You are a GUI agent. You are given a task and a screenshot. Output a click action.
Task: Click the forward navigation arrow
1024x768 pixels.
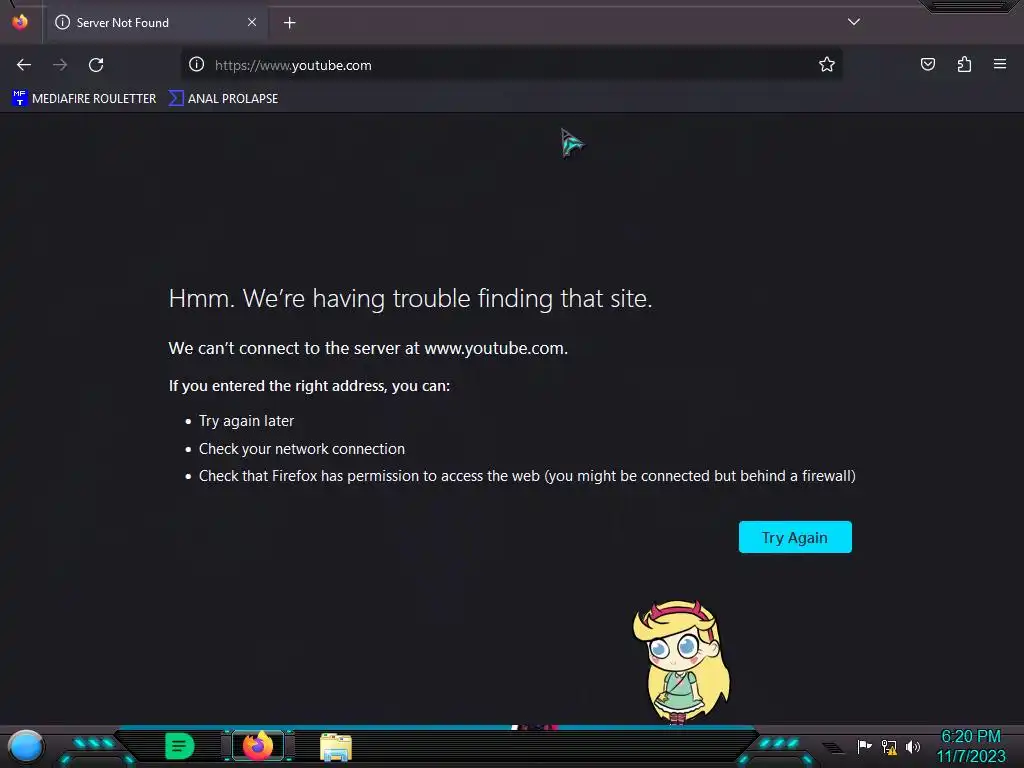tap(60, 65)
